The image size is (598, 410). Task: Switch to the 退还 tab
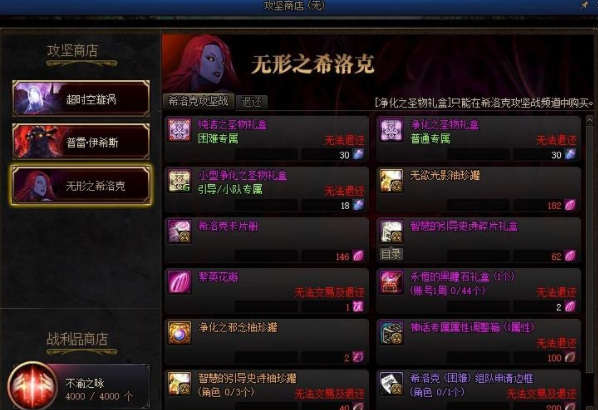pos(252,102)
